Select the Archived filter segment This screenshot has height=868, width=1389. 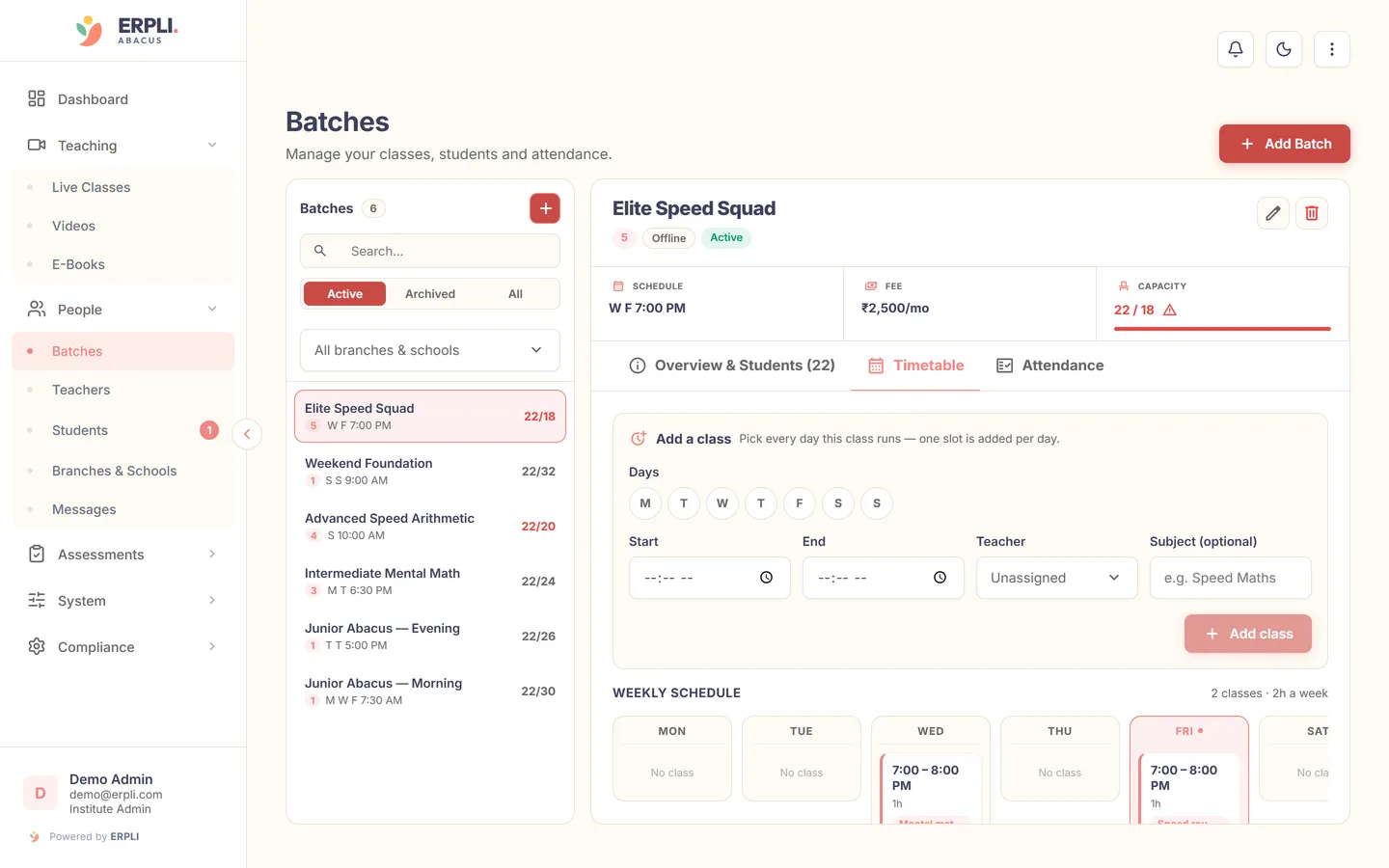(430, 294)
